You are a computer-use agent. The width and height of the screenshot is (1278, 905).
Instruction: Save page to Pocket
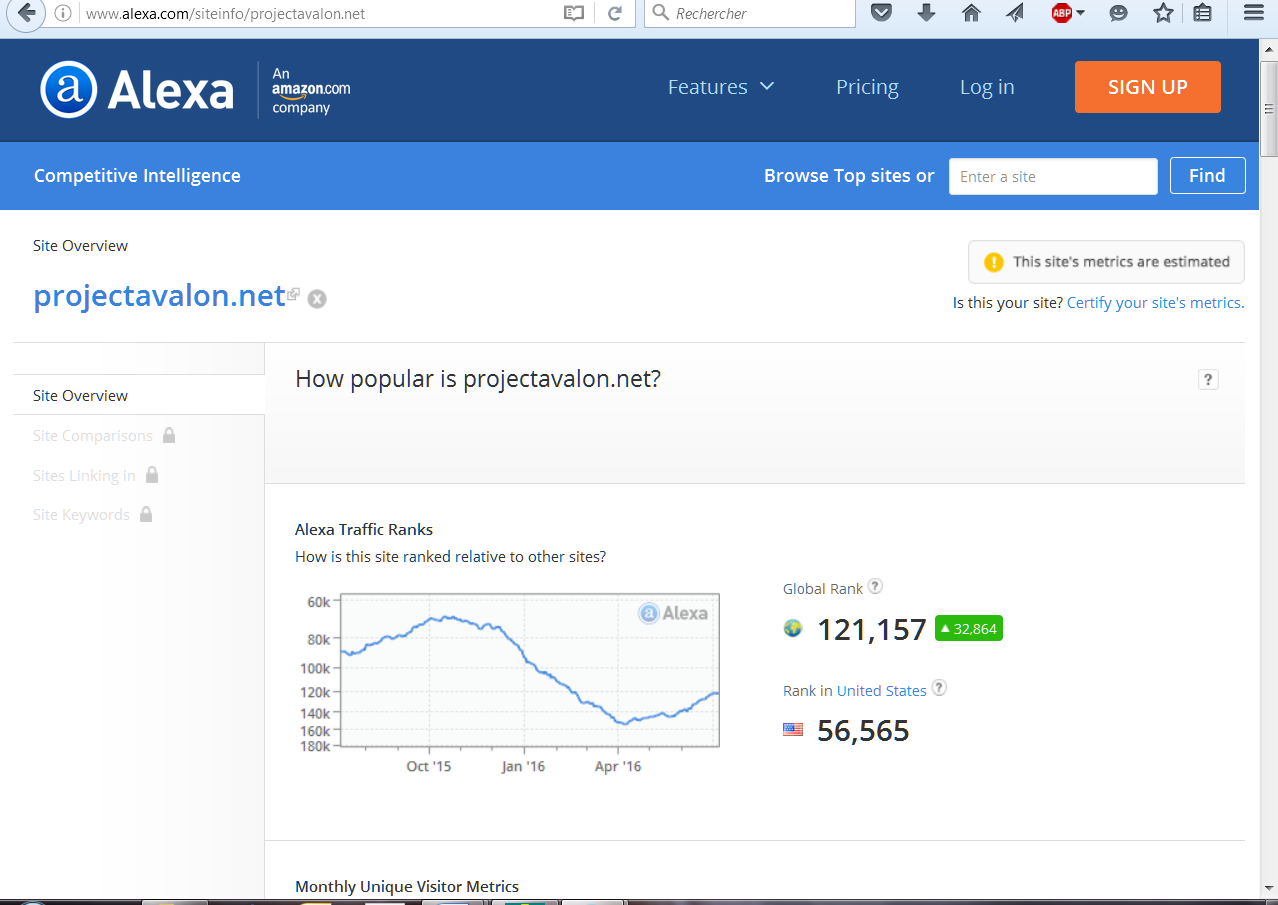[x=881, y=13]
